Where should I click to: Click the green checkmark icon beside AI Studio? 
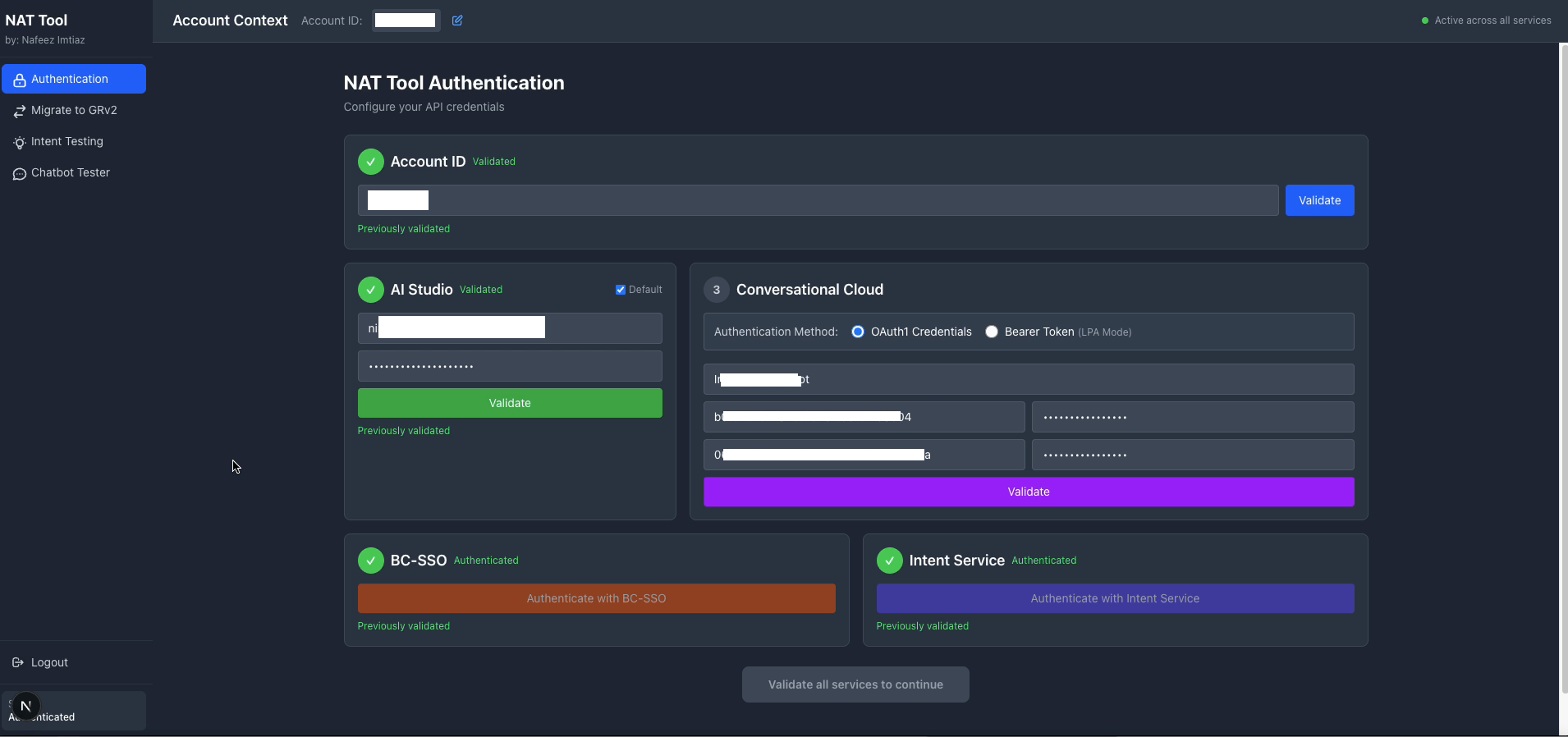tap(371, 290)
